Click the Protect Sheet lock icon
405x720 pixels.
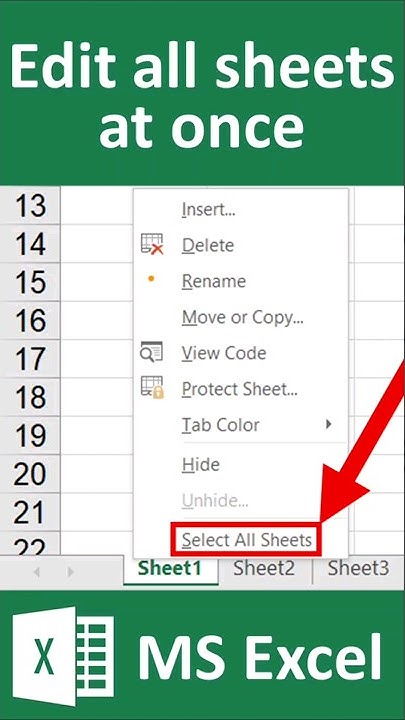click(x=152, y=388)
